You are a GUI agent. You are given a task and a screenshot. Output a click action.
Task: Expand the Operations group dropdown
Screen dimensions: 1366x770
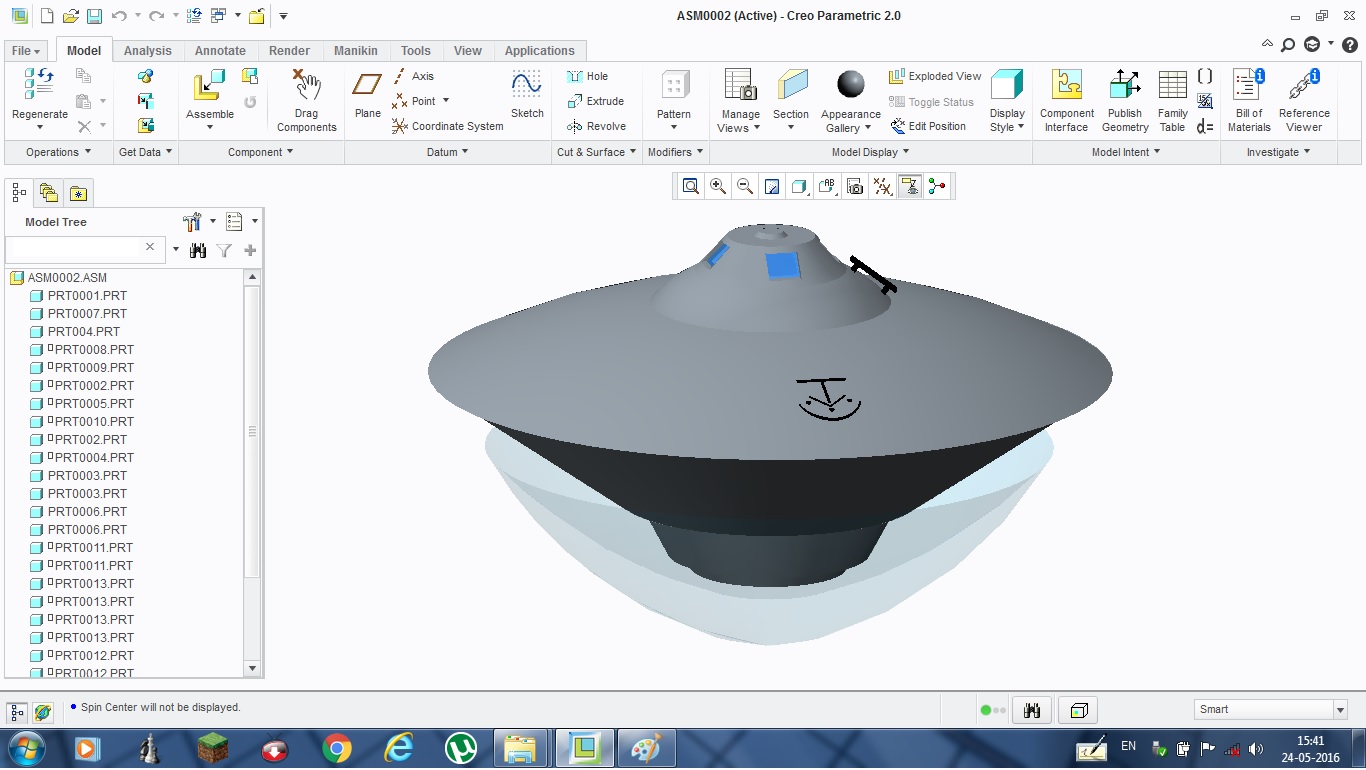[59, 152]
